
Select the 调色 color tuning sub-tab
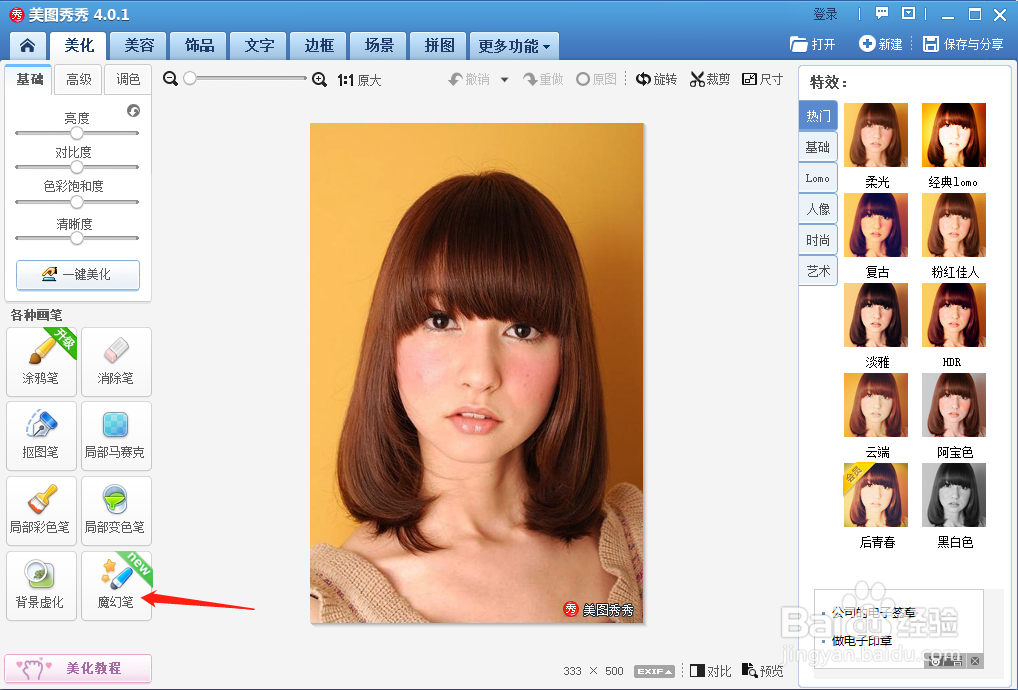coord(128,79)
